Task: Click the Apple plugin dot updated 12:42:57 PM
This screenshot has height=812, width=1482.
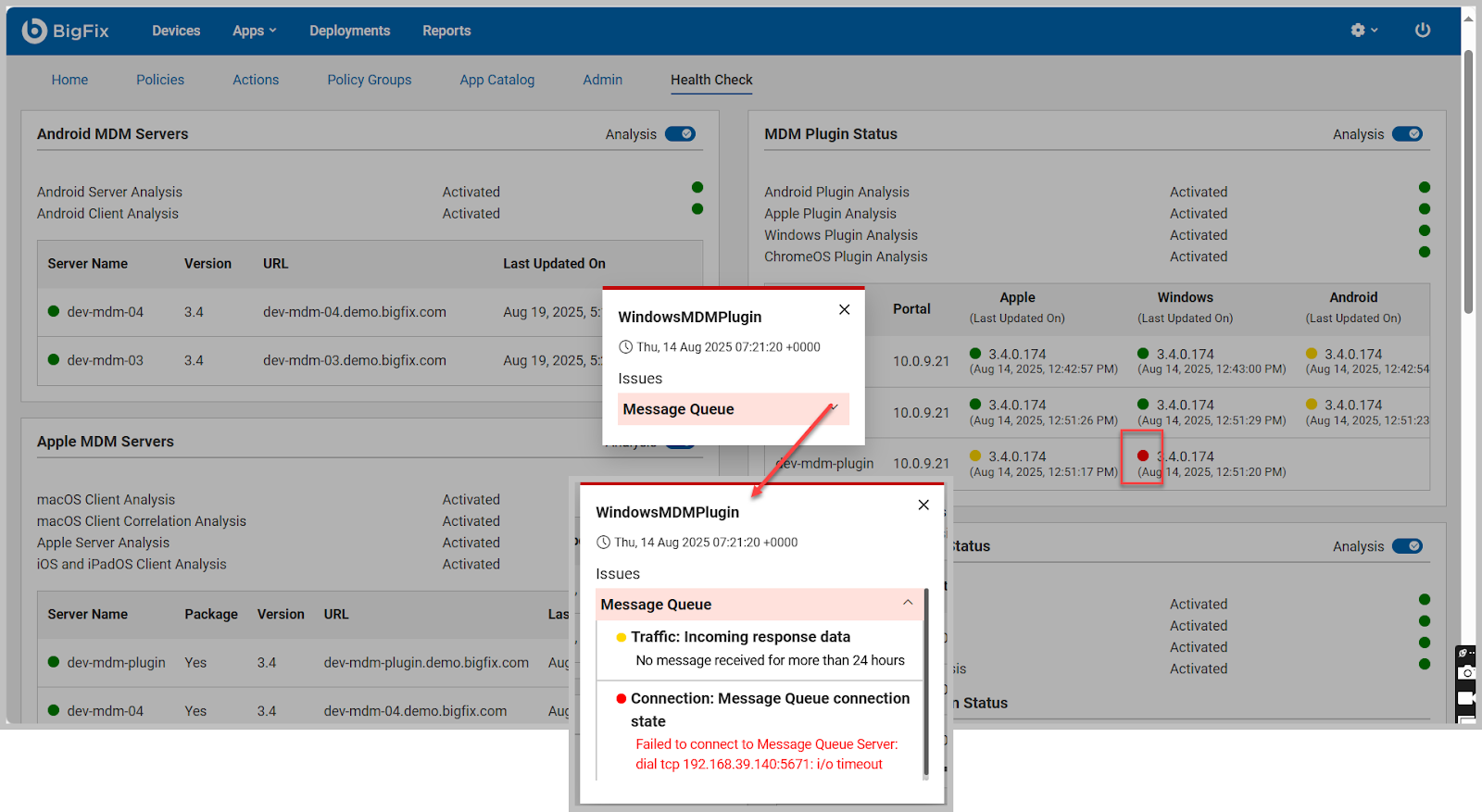Action: 975,354
